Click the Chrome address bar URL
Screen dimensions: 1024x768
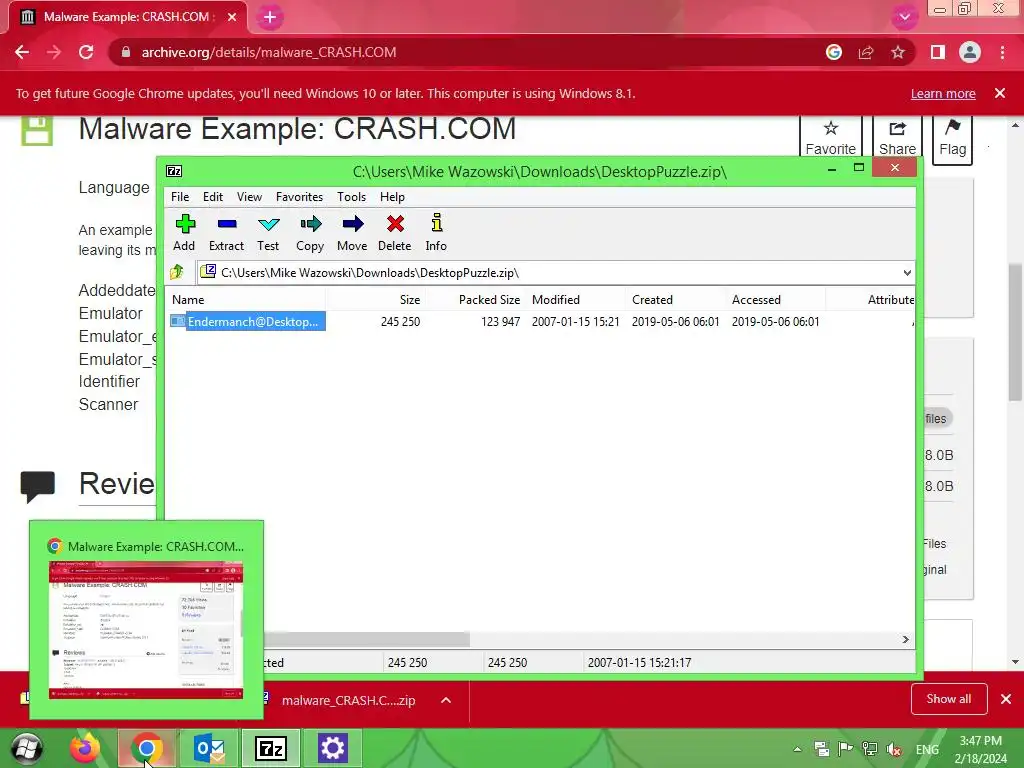pos(269,52)
